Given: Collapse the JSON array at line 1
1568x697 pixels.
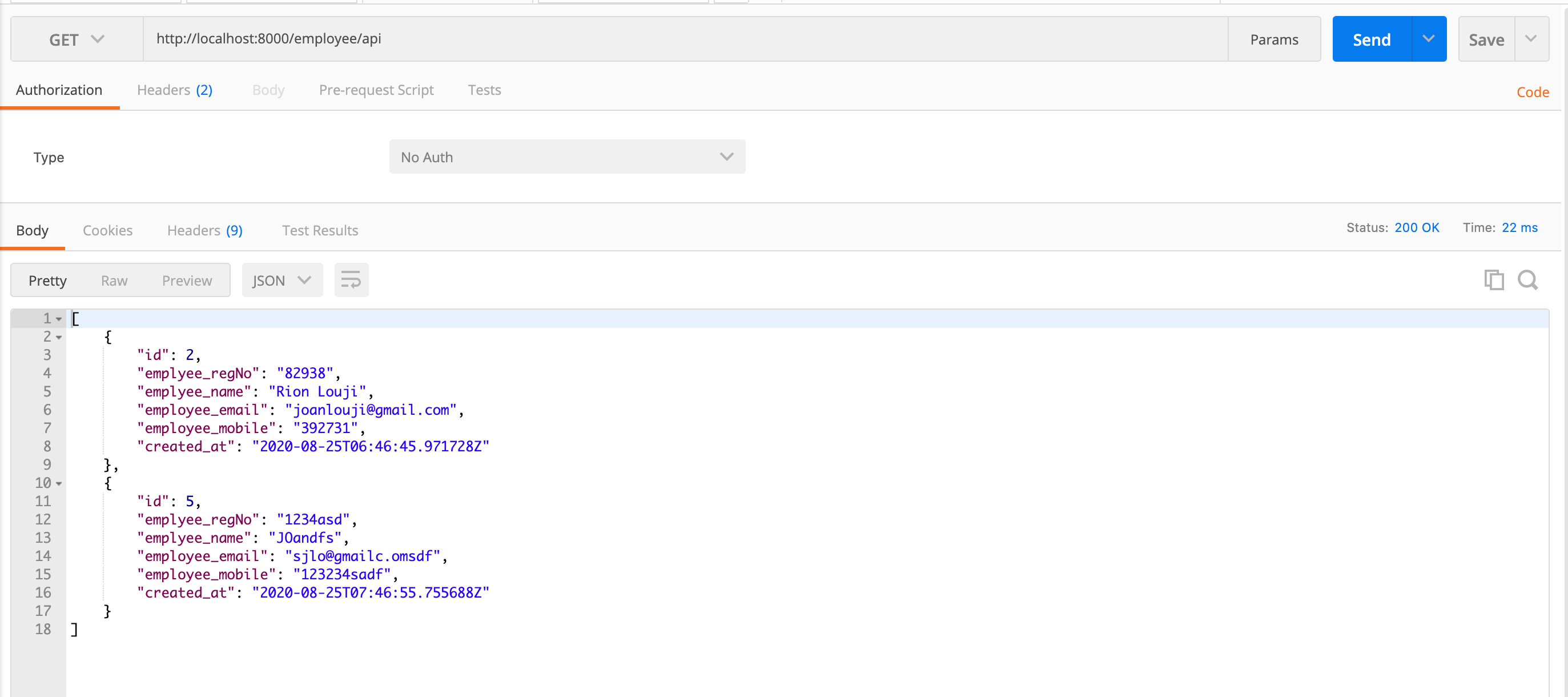Looking at the screenshot, I should click(x=58, y=318).
